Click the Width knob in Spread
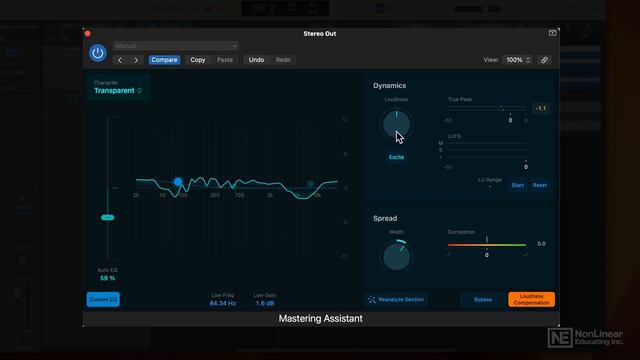 [396, 256]
